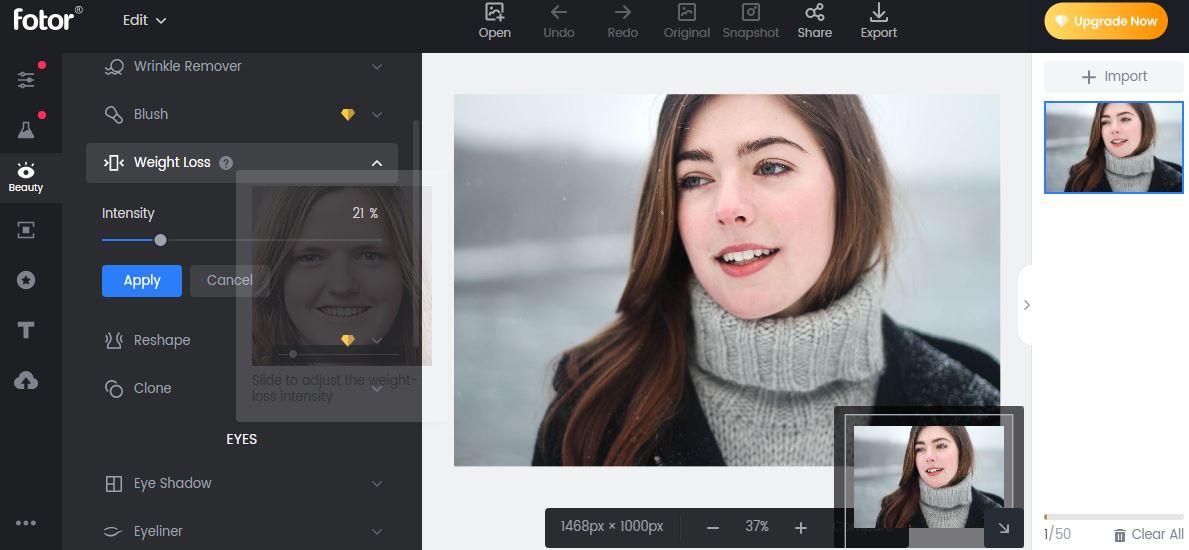The height and width of the screenshot is (550, 1189).
Task: Click the 37% zoom value
Action: (x=757, y=526)
